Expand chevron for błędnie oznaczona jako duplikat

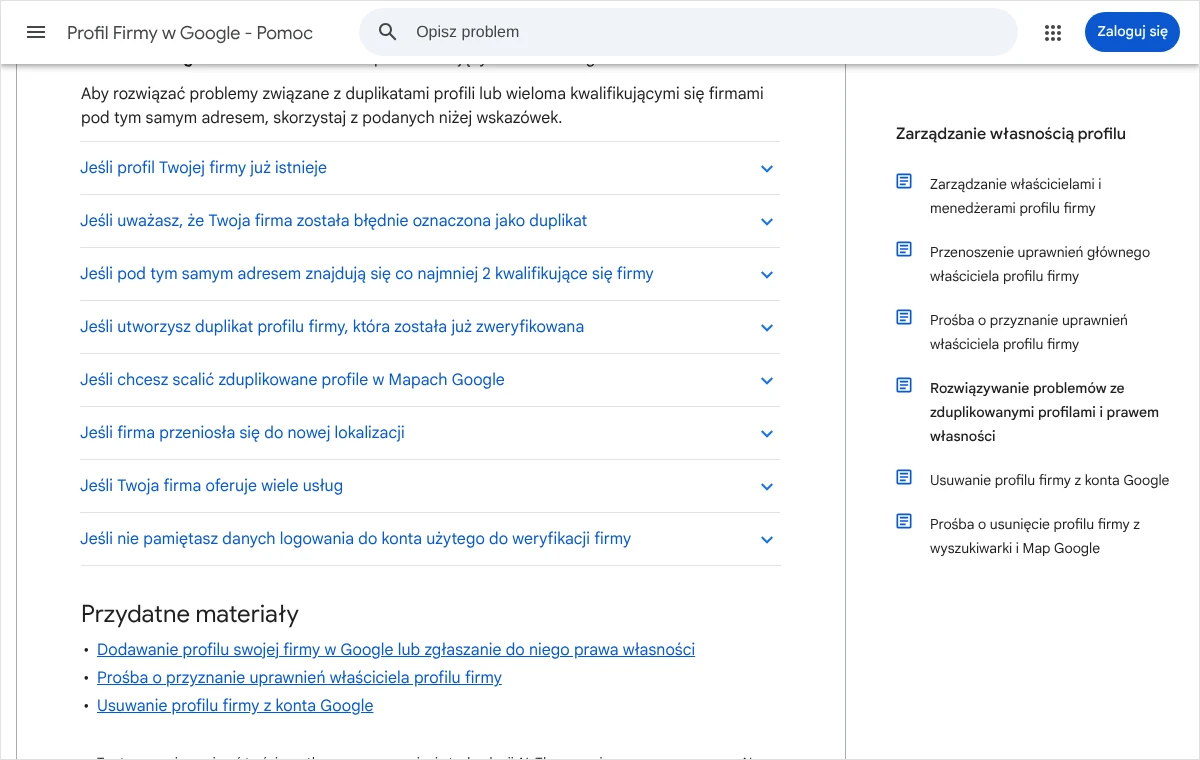click(x=767, y=221)
